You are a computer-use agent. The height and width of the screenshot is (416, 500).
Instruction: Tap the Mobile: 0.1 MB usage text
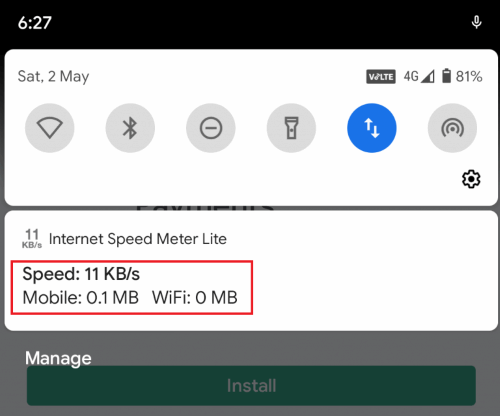pyautogui.click(x=80, y=297)
